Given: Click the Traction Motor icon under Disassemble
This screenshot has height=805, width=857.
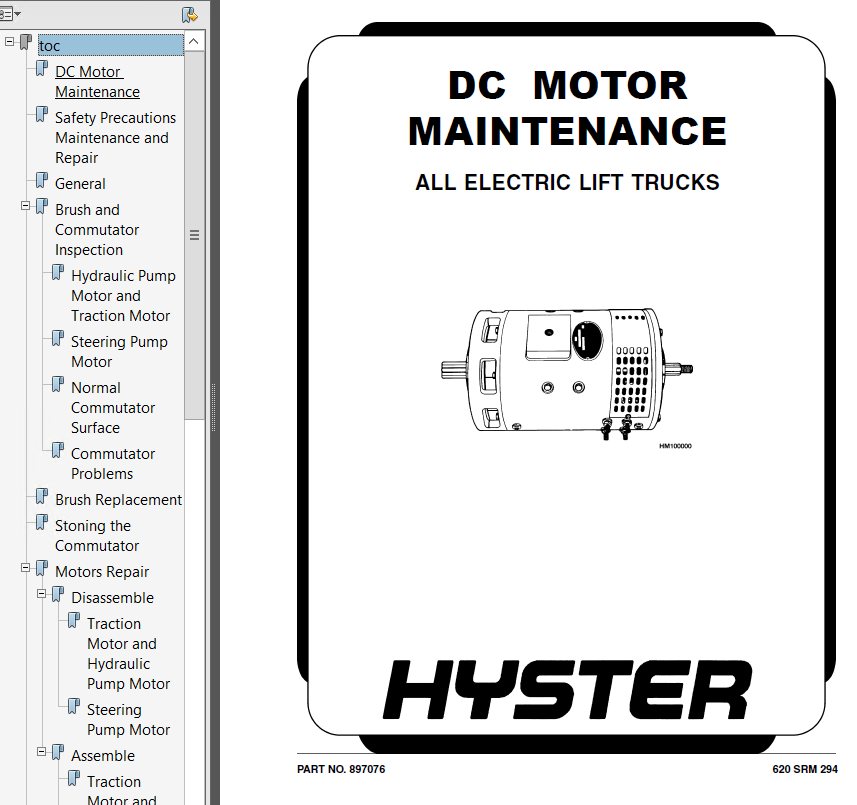Looking at the screenshot, I should pos(73,620).
